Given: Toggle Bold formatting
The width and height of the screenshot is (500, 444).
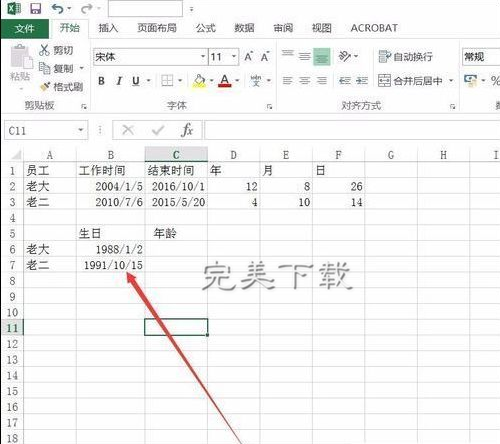Looking at the screenshot, I should pyautogui.click(x=101, y=81).
